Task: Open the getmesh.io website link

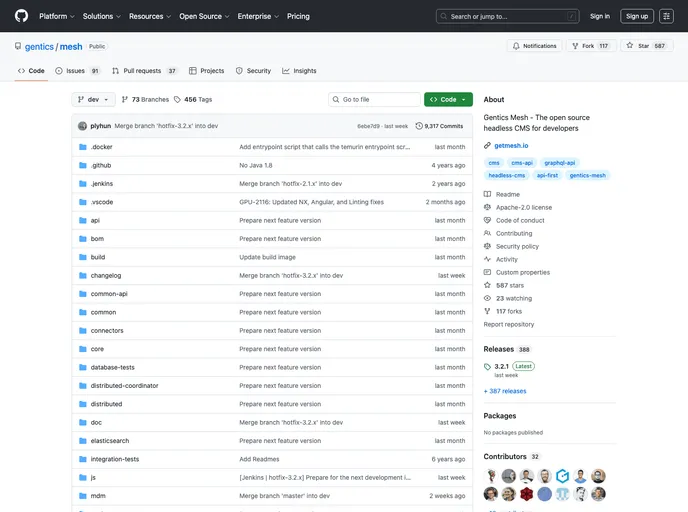Action: (515, 145)
